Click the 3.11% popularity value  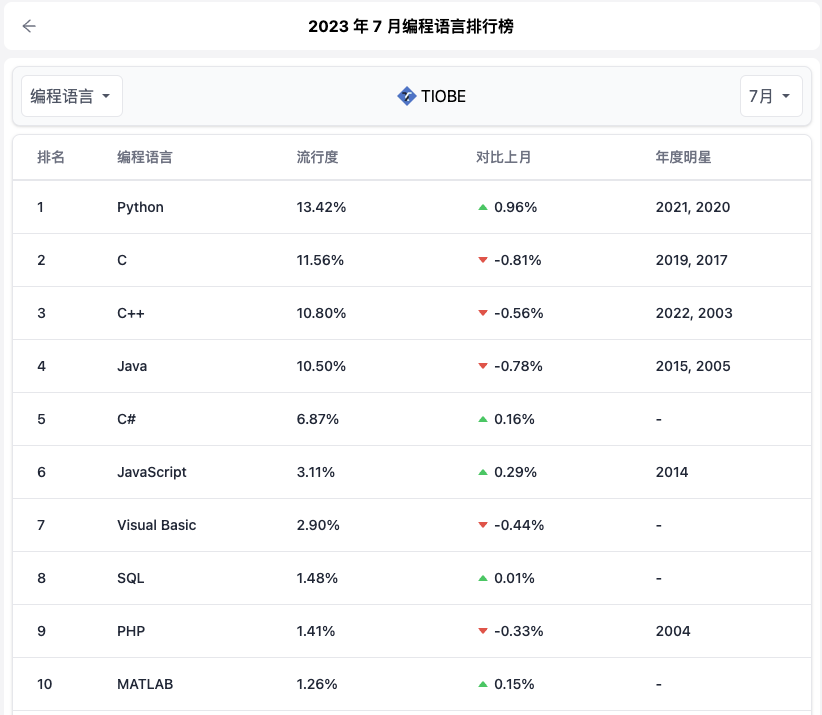(x=316, y=472)
